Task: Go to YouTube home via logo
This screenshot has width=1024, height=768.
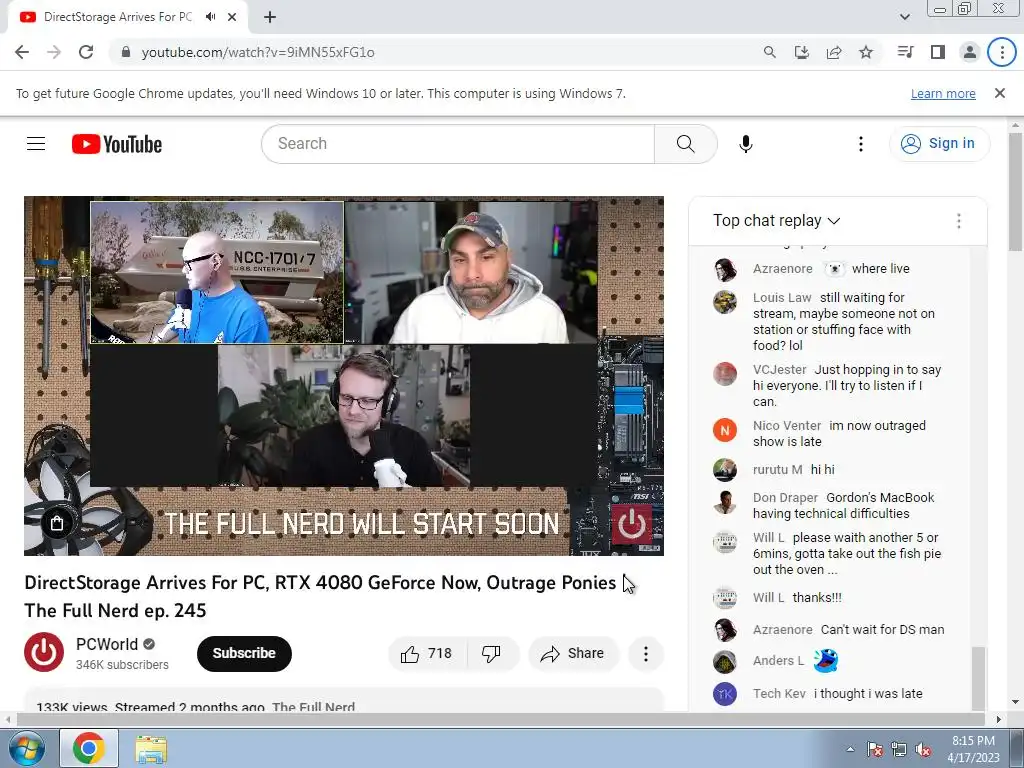Action: click(117, 144)
